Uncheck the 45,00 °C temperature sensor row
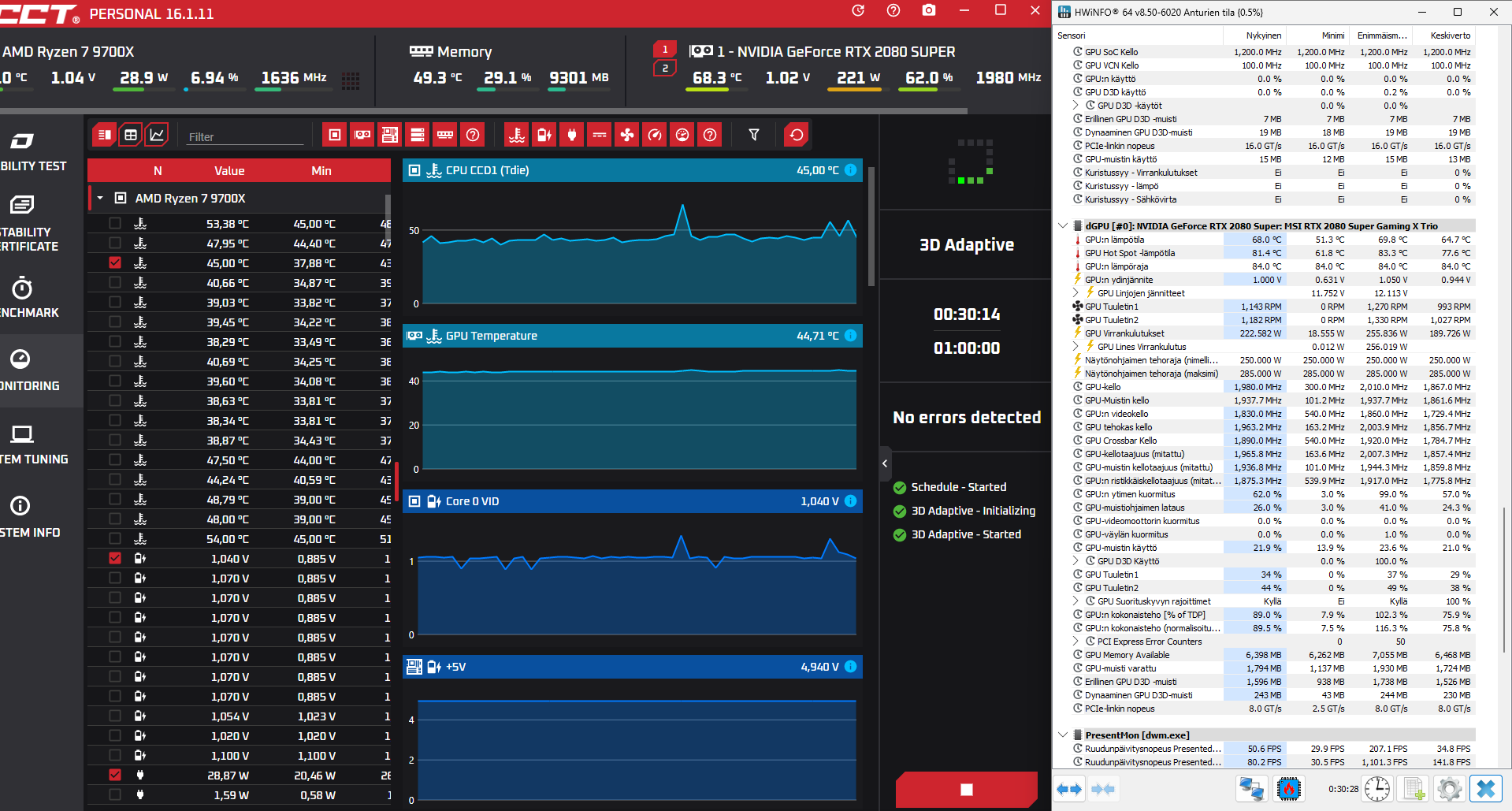The height and width of the screenshot is (811, 1512). click(115, 263)
